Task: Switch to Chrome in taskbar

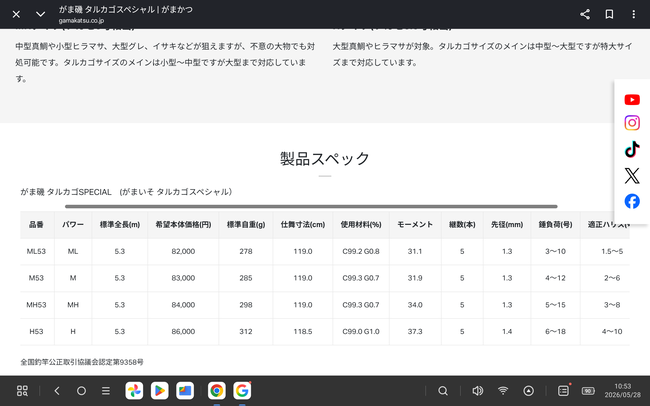Action: (216, 391)
